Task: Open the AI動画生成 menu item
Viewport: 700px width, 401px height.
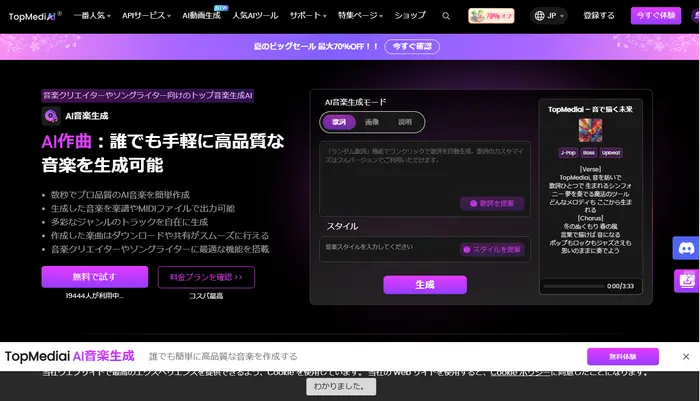Action: 201,16
